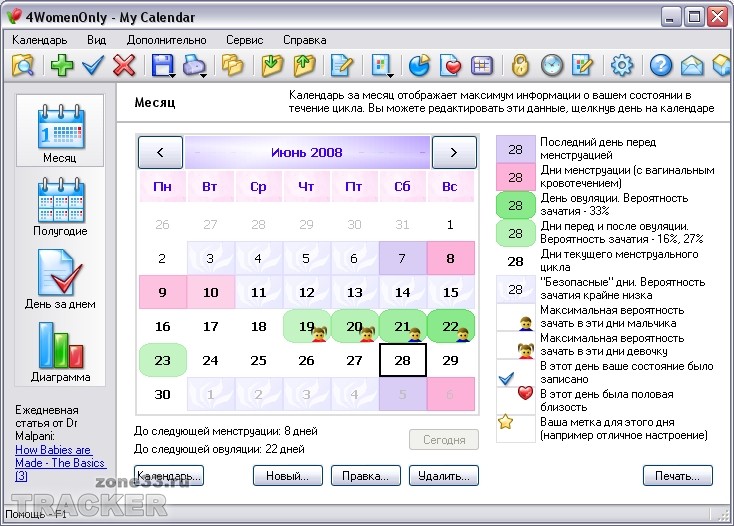Click the text До следующей овуляции: 22 дней
734x526 pixels.
pos(219,449)
